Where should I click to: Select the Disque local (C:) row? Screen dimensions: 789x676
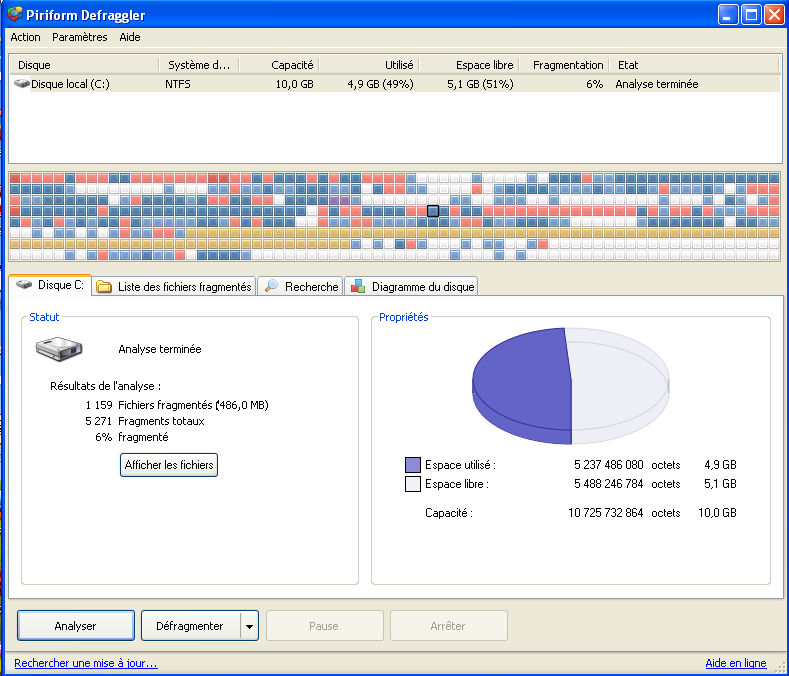coord(395,84)
